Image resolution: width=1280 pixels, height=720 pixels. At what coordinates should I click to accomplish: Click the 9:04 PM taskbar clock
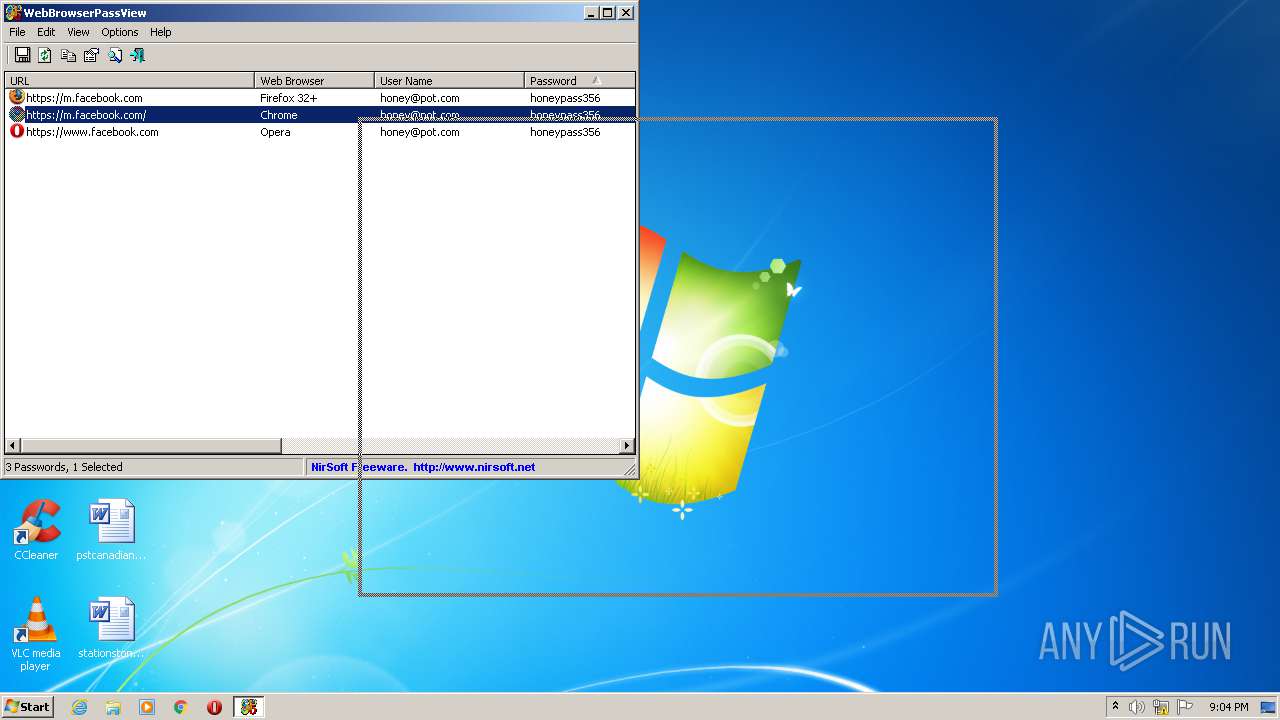click(1228, 707)
